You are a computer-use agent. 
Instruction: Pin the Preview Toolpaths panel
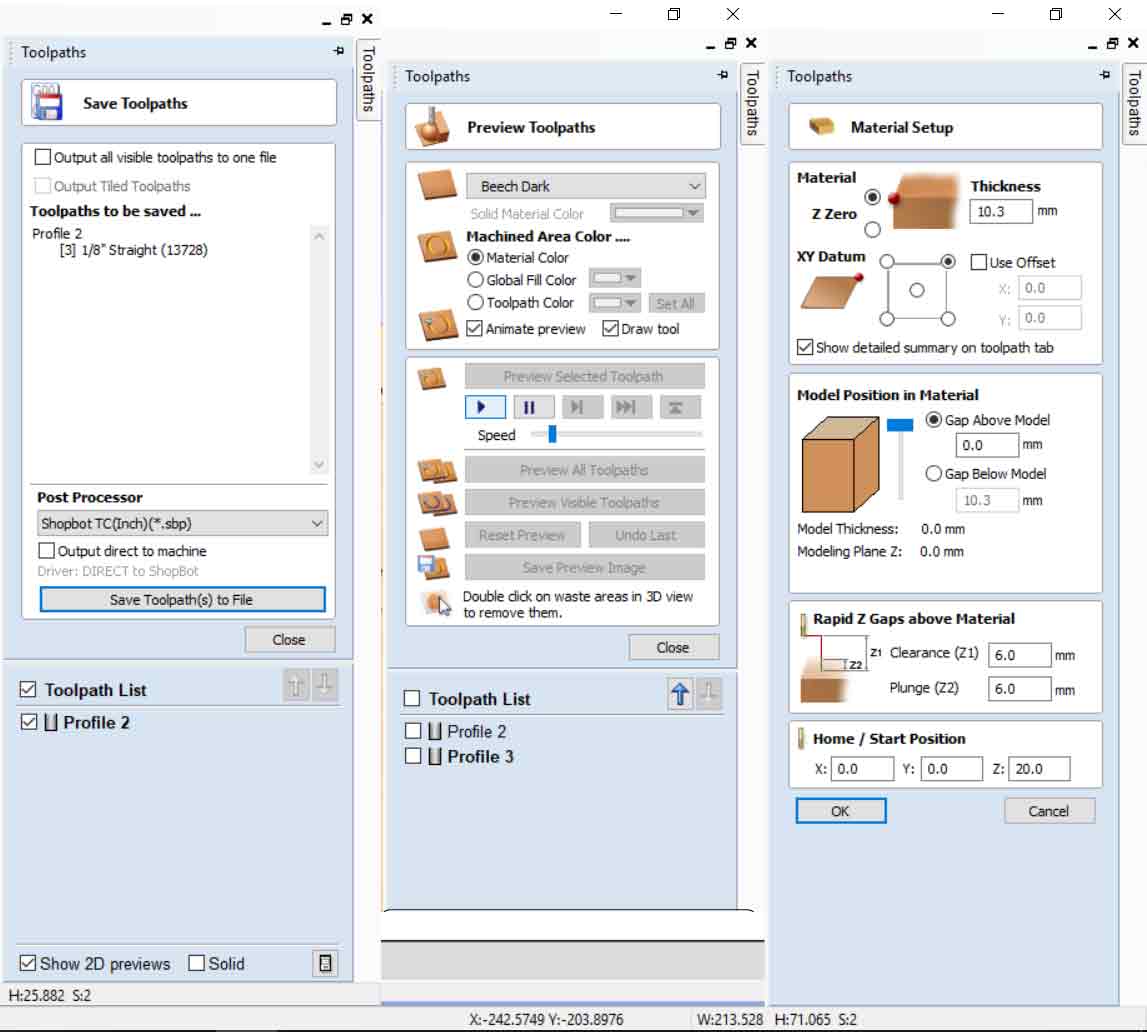click(723, 75)
